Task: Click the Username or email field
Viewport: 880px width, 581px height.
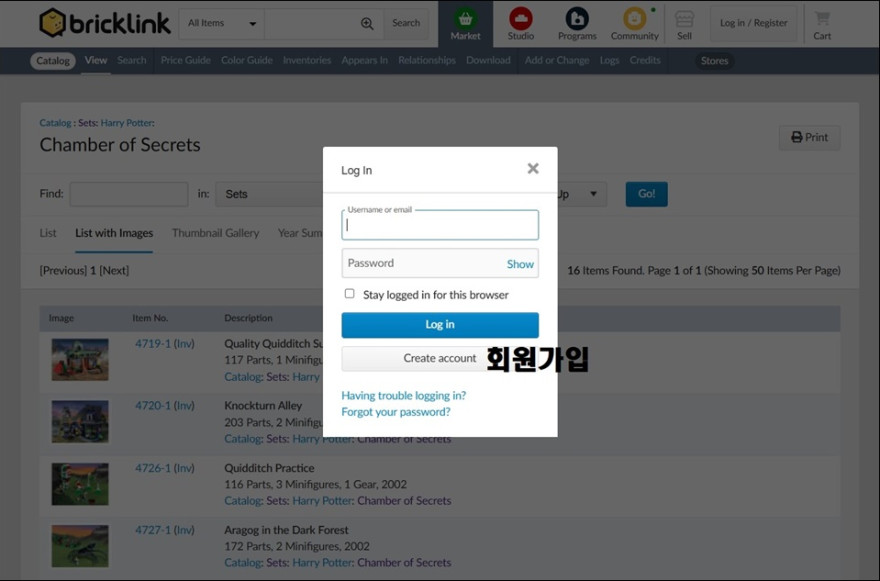Action: coord(440,225)
